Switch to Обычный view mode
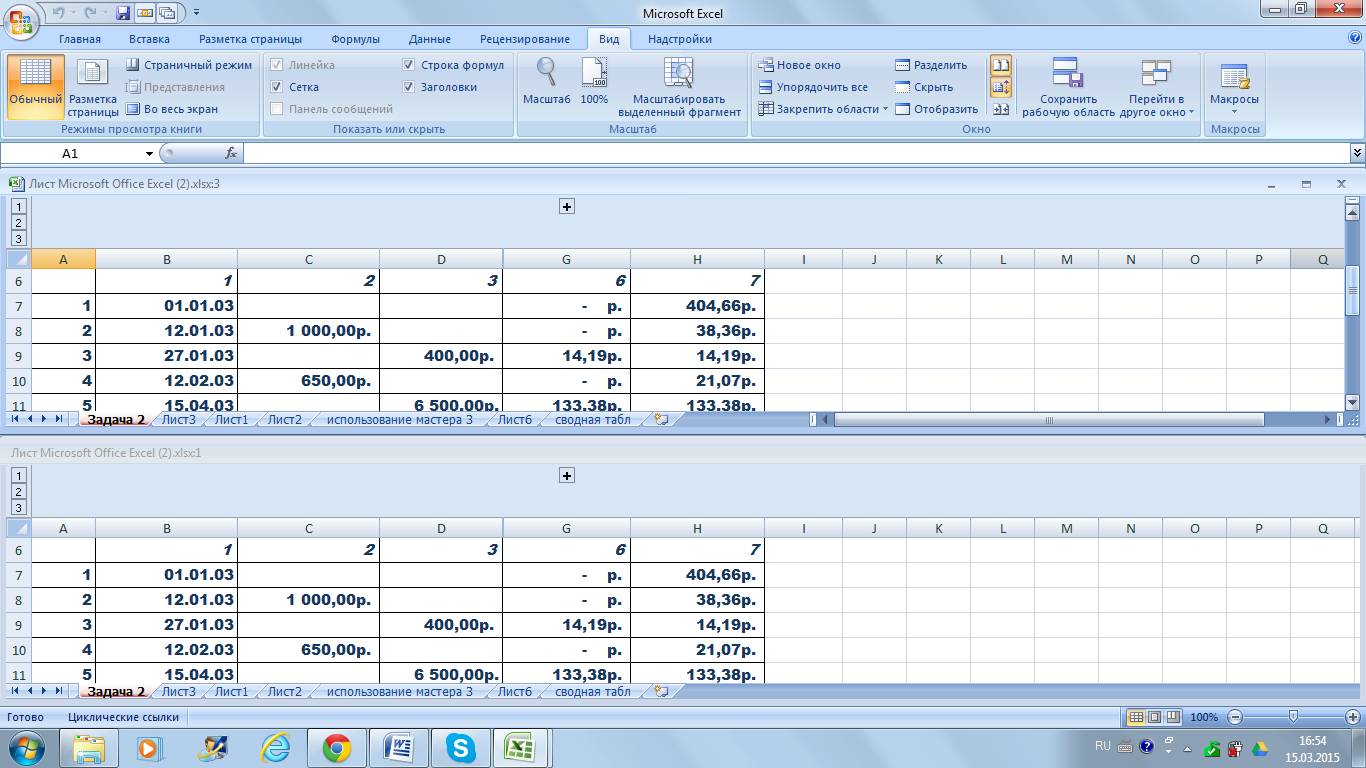 pyautogui.click(x=36, y=87)
